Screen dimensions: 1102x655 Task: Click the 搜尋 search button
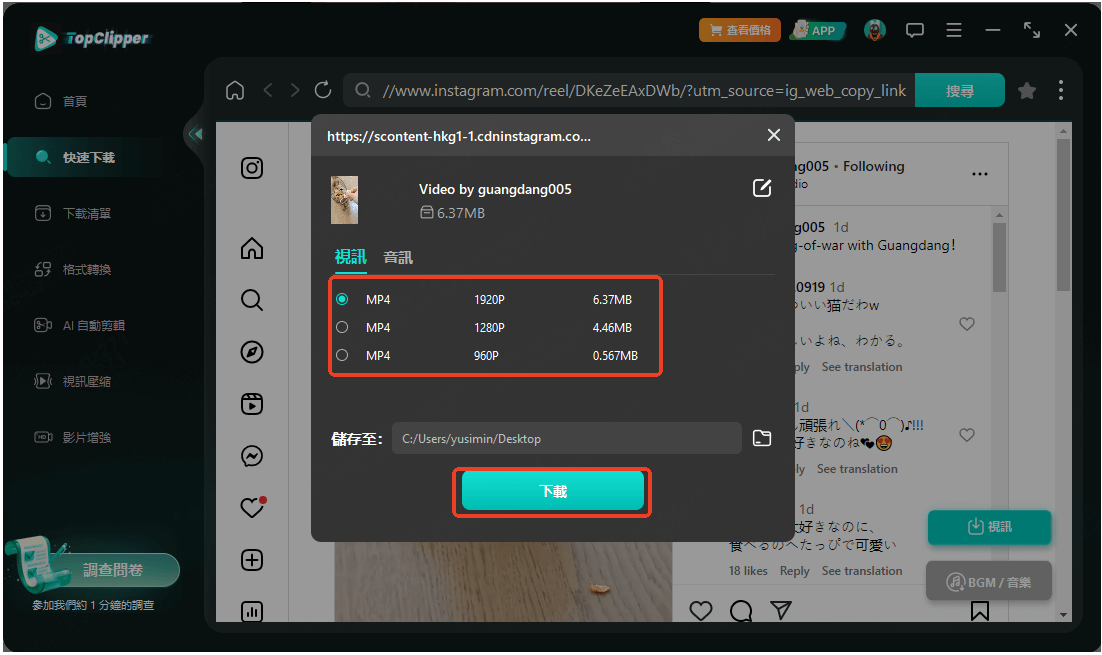(x=959, y=90)
